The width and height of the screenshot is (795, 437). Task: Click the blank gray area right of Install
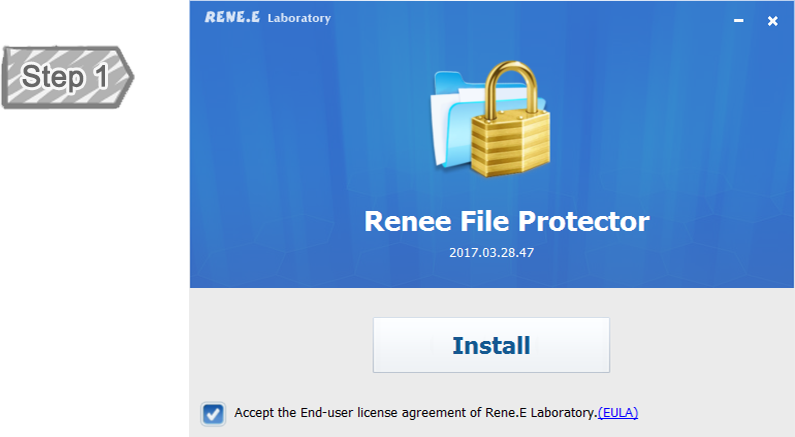(x=700, y=346)
